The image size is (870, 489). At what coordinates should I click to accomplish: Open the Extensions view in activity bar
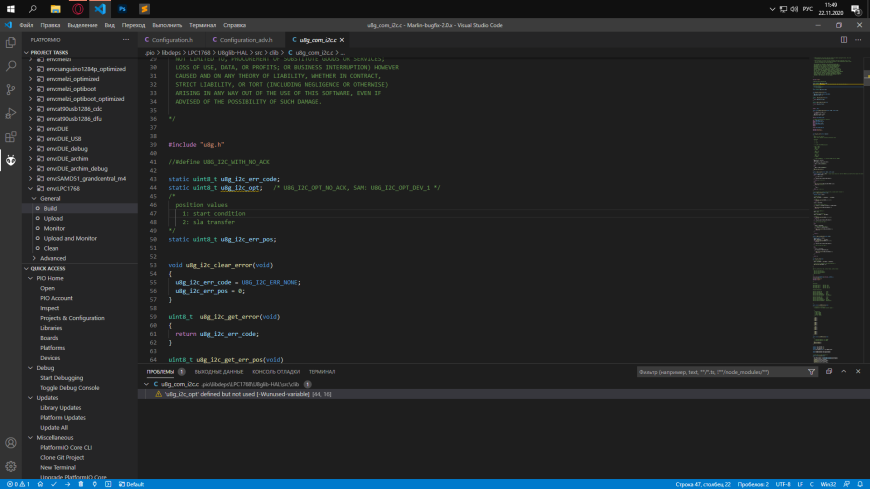click(x=11, y=137)
